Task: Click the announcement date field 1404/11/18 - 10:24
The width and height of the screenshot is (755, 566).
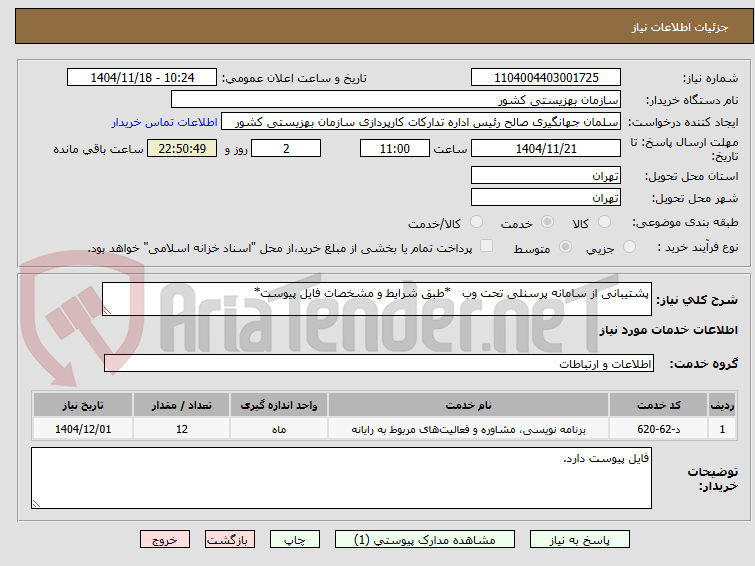Action: [142, 78]
